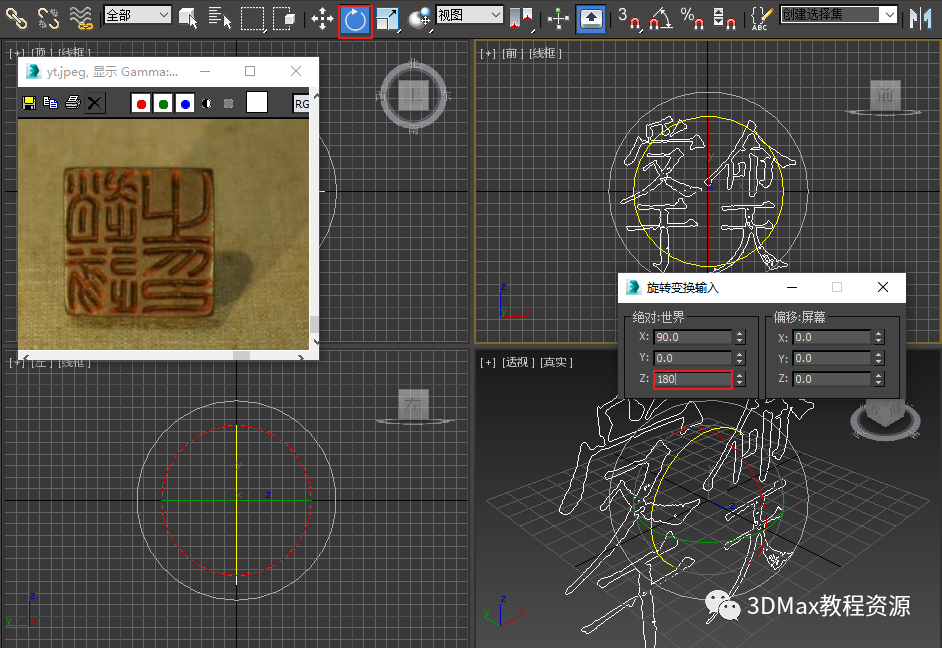The height and width of the screenshot is (648, 942).
Task: Activate the Select and Rotate tool
Action: point(355,20)
